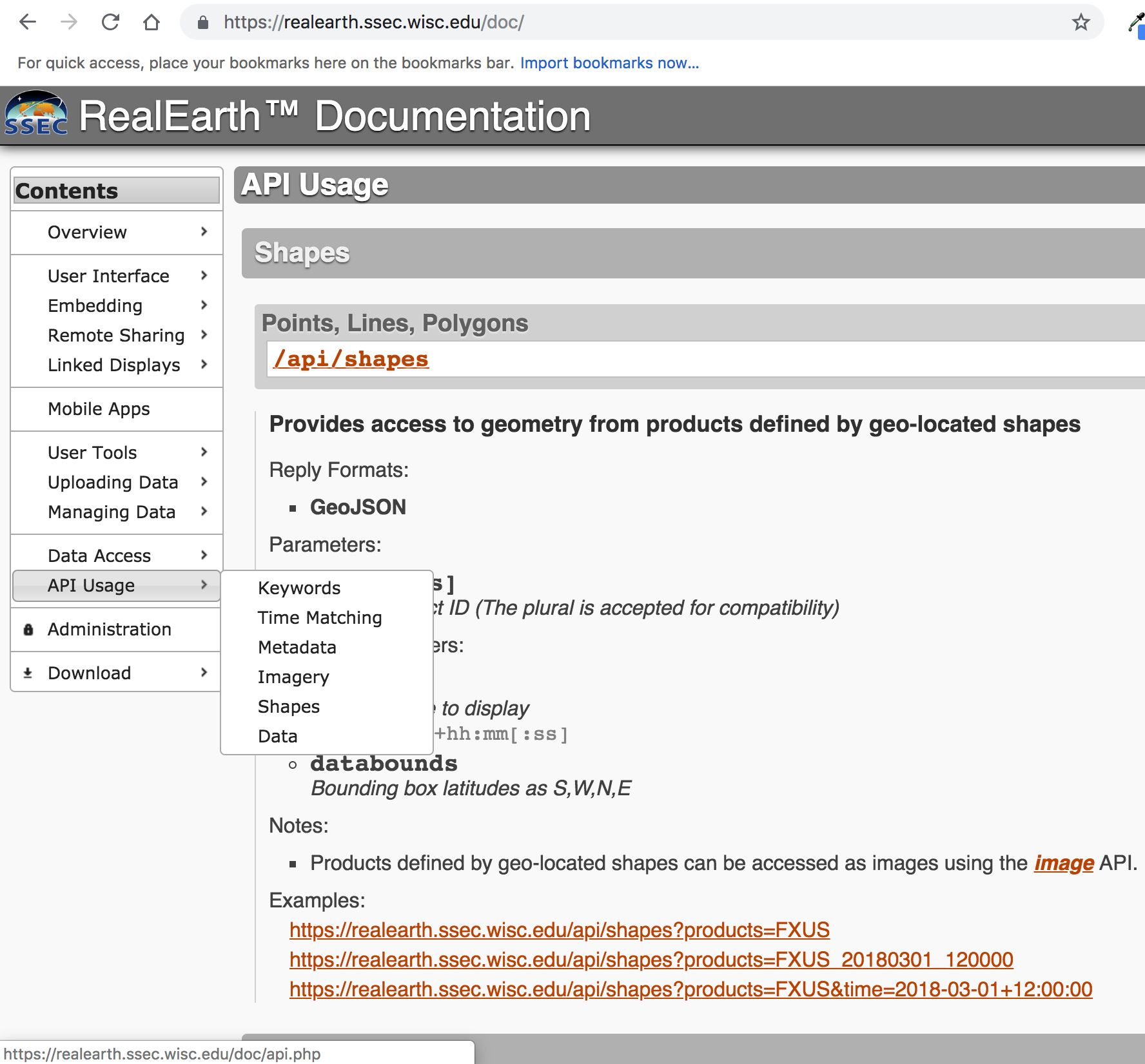Open the Embedding contents item
Viewport: 1145px width, 1064px height.
click(117, 306)
